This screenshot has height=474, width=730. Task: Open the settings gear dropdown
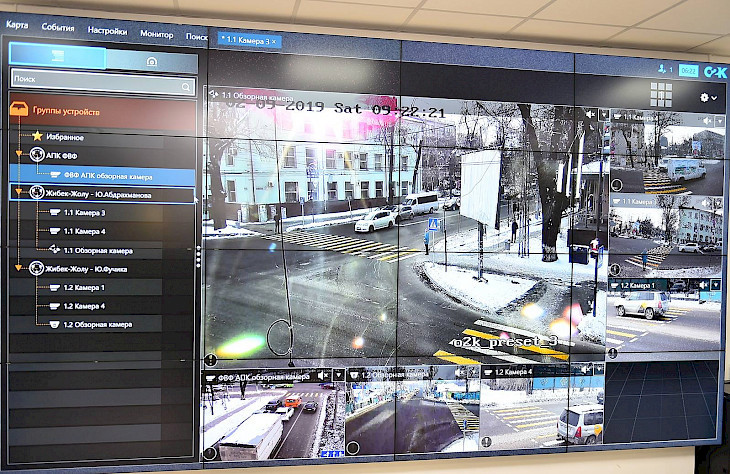(x=708, y=97)
